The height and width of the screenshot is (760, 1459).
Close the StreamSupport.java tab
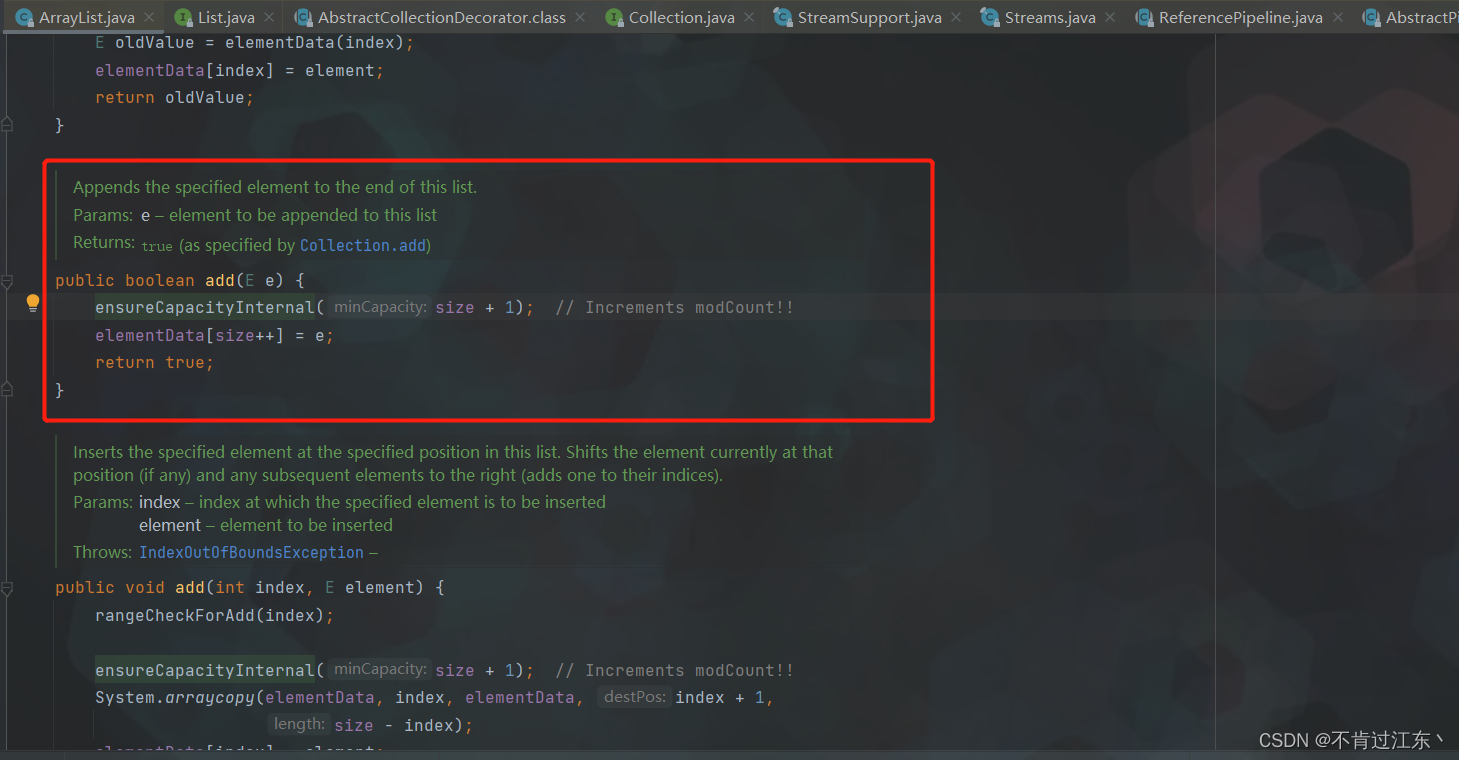pyautogui.click(x=957, y=17)
